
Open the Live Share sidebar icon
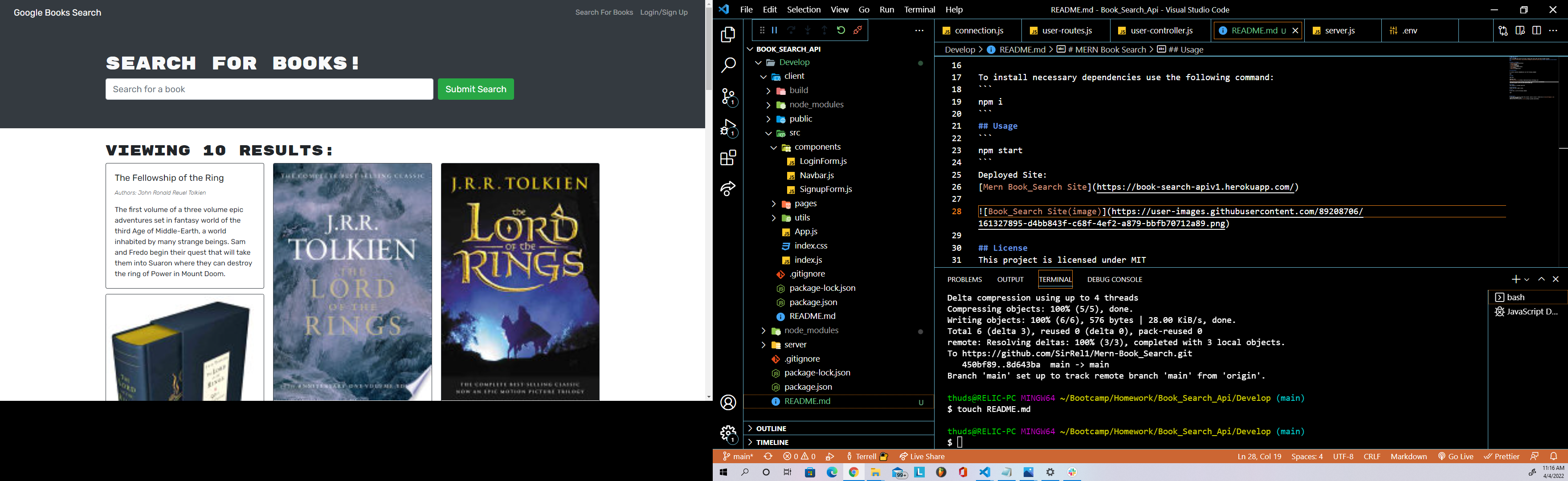[x=729, y=189]
